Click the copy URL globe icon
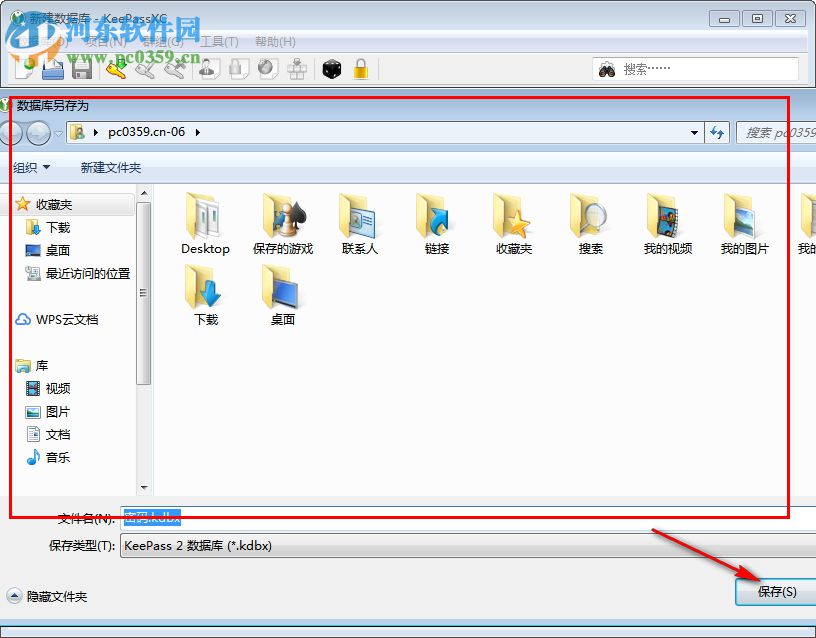The width and height of the screenshot is (816, 638). tap(268, 69)
